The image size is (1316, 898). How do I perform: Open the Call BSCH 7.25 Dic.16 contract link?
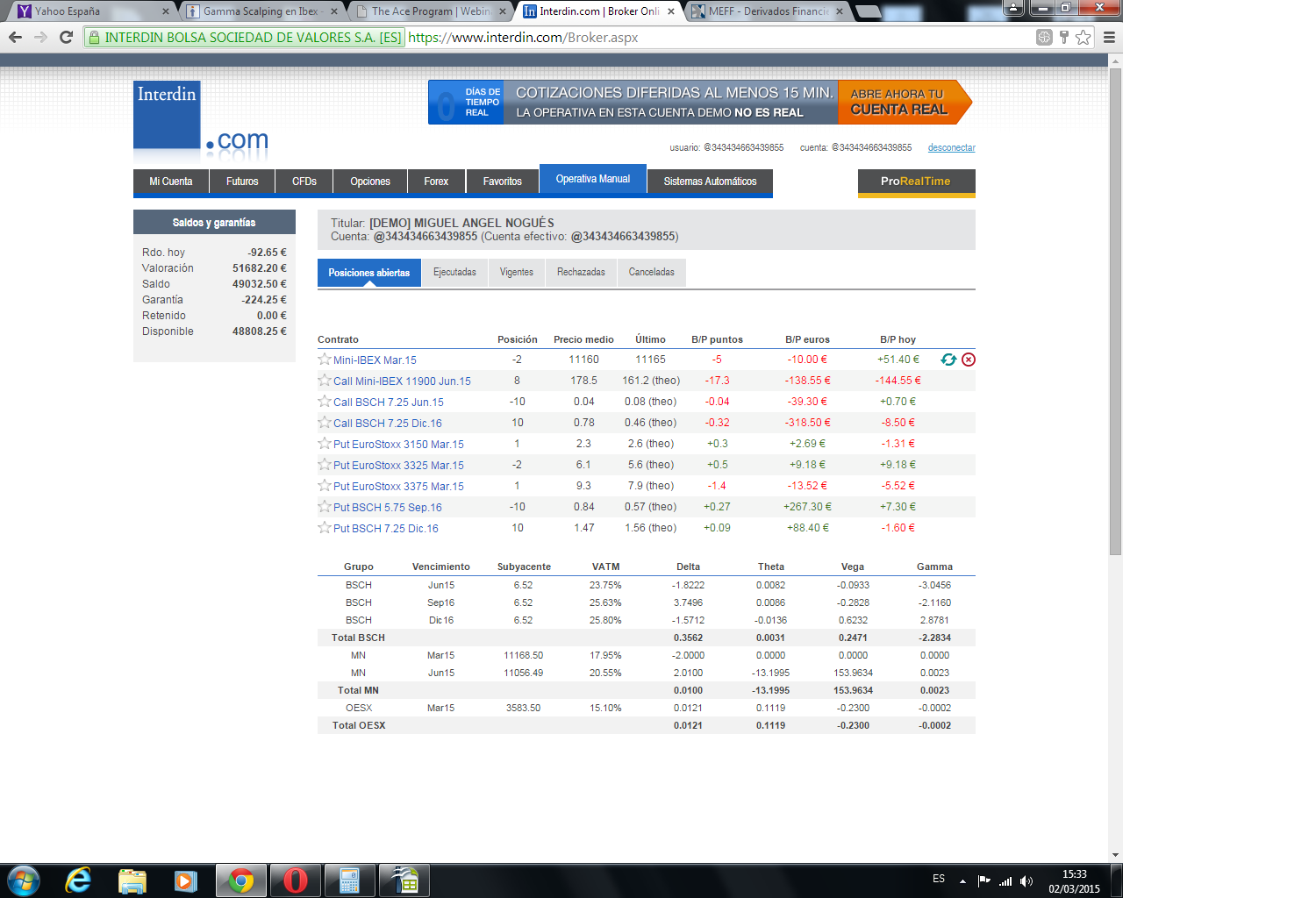[388, 423]
